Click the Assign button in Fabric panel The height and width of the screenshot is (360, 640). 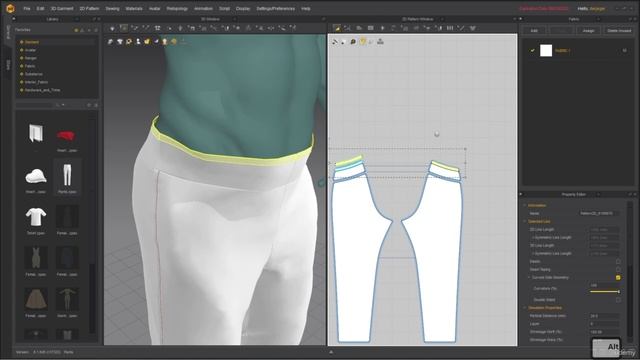[588, 31]
